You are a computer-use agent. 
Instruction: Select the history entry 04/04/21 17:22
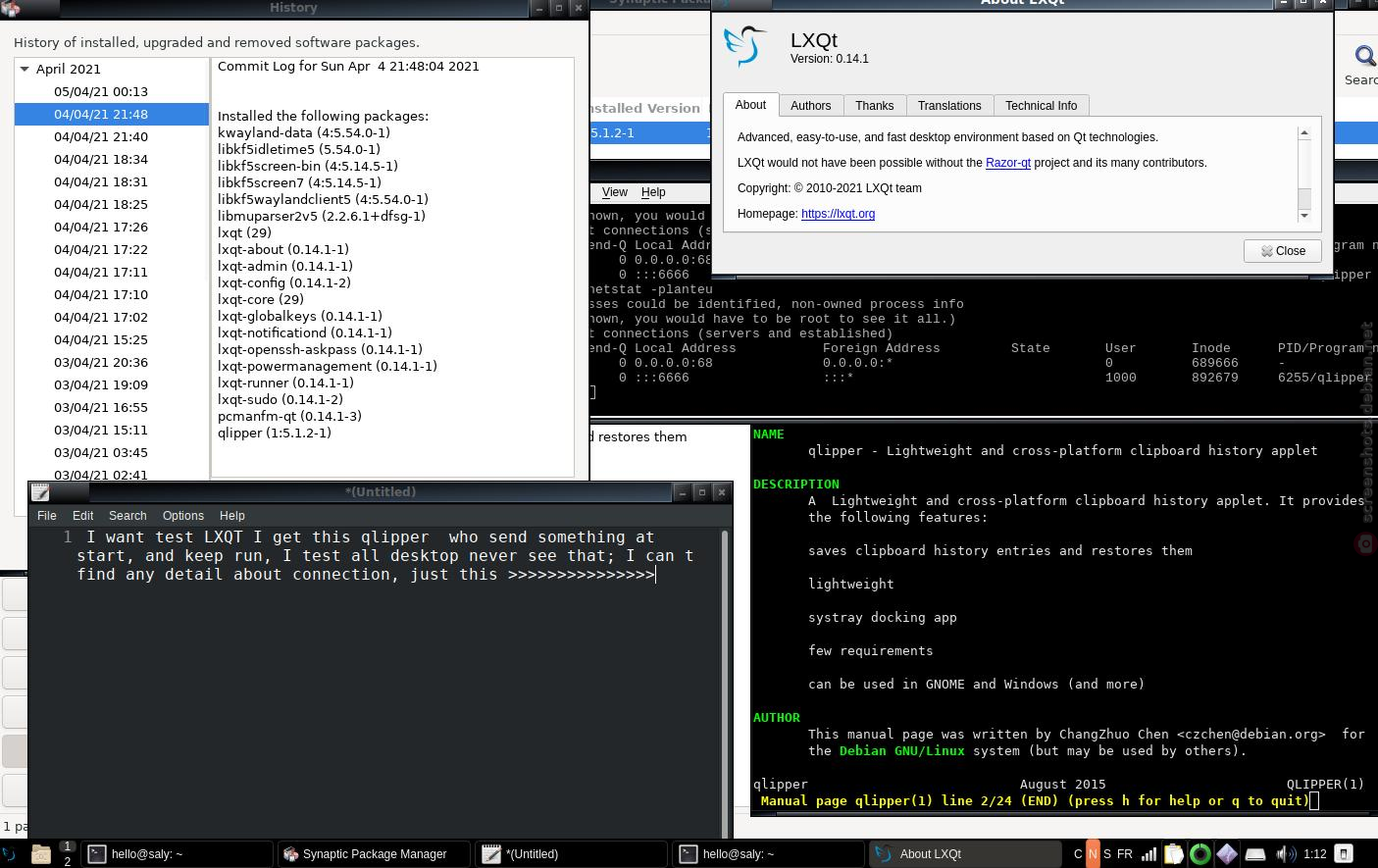pos(112,249)
